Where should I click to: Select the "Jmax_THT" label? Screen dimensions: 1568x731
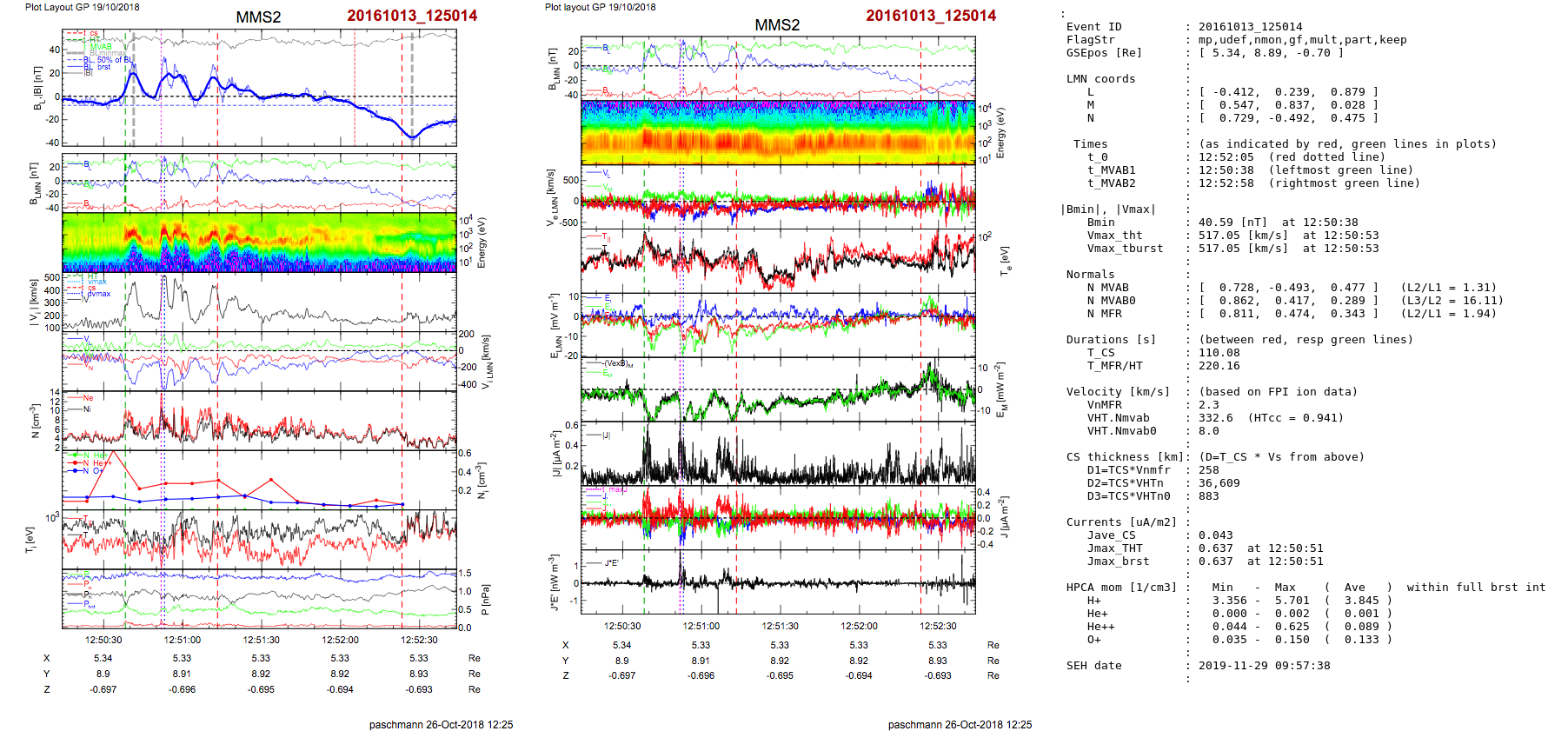(x=1114, y=548)
